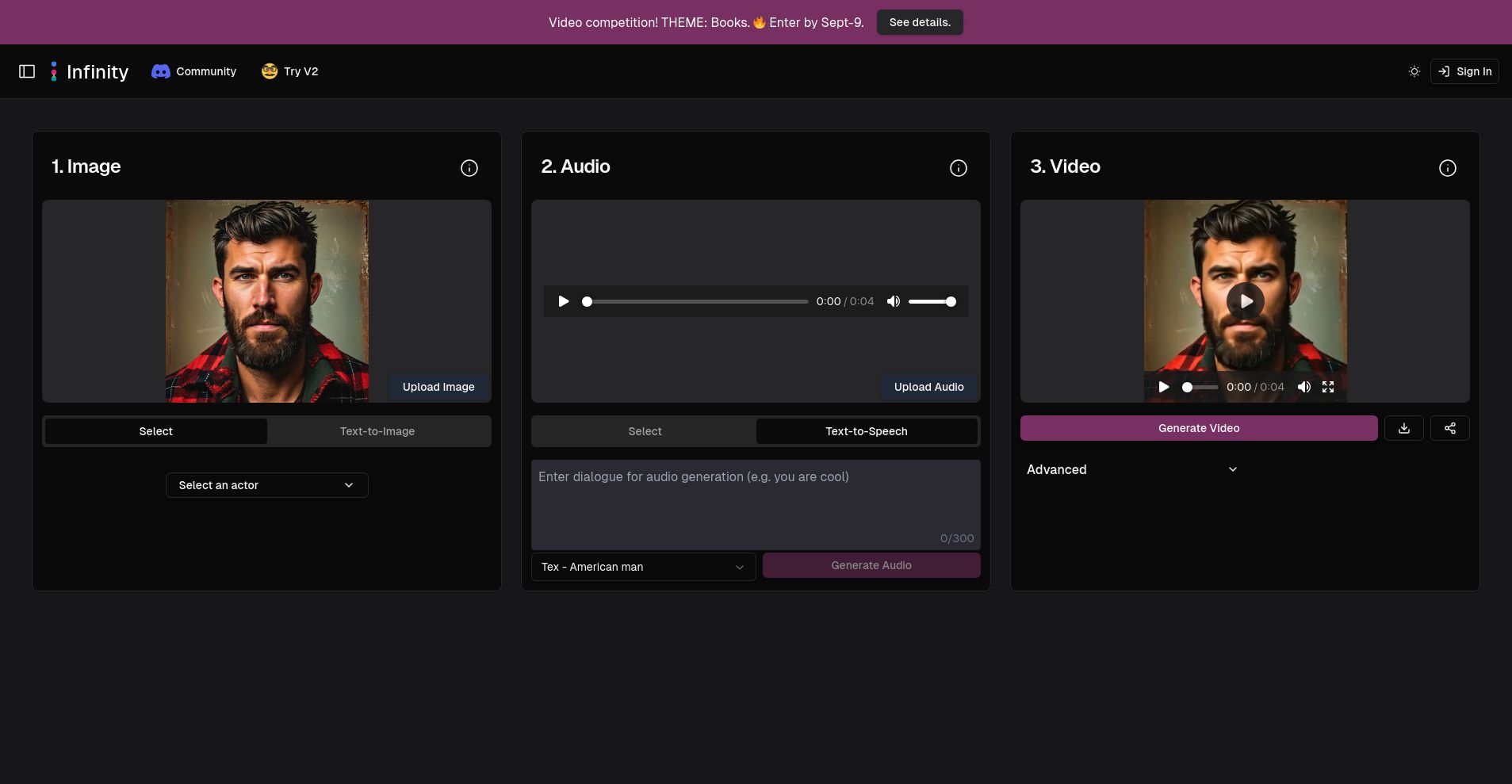Download the generated video

1404,428
